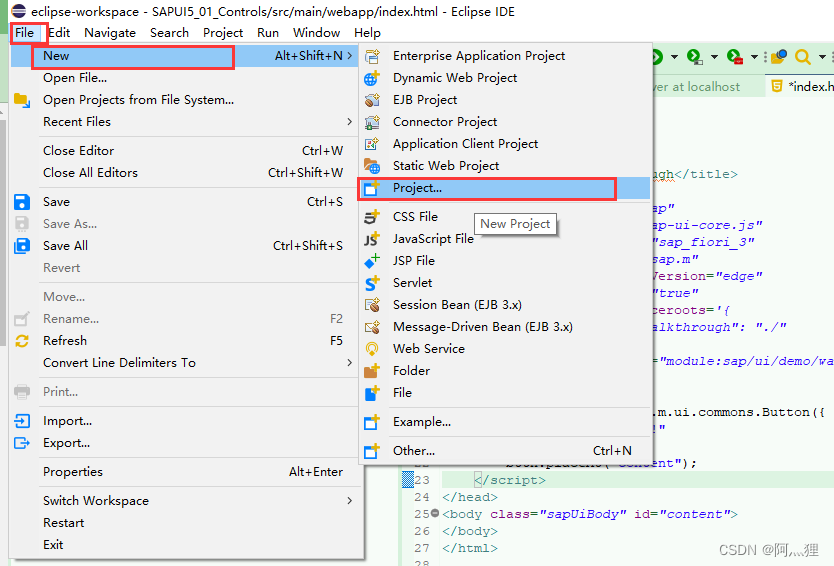Click the Save floppy disk icon

pyautogui.click(x=22, y=202)
